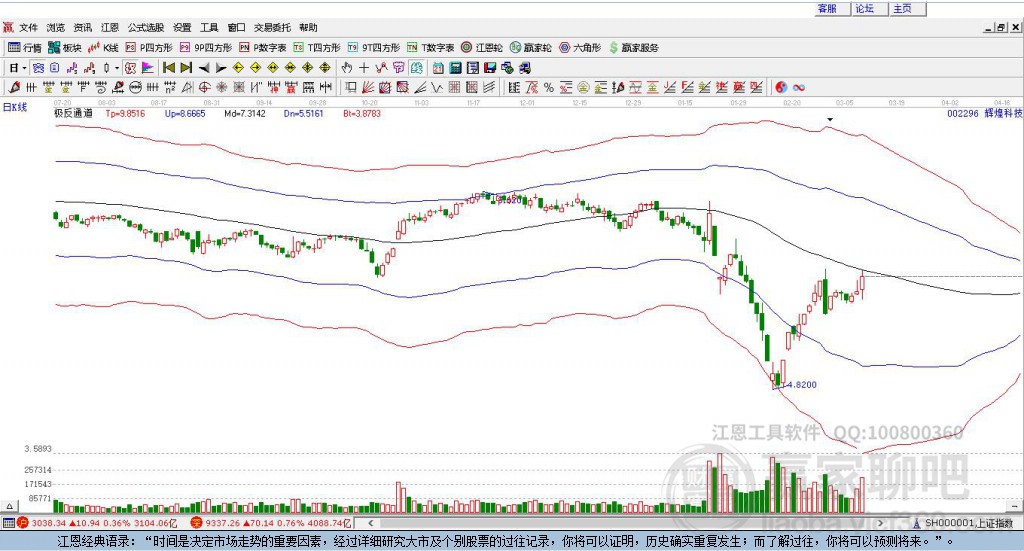Screen dimensions: 1024x551
Task: Click the horizontal scrollbar left arrow
Action: pyautogui.click(x=370, y=523)
